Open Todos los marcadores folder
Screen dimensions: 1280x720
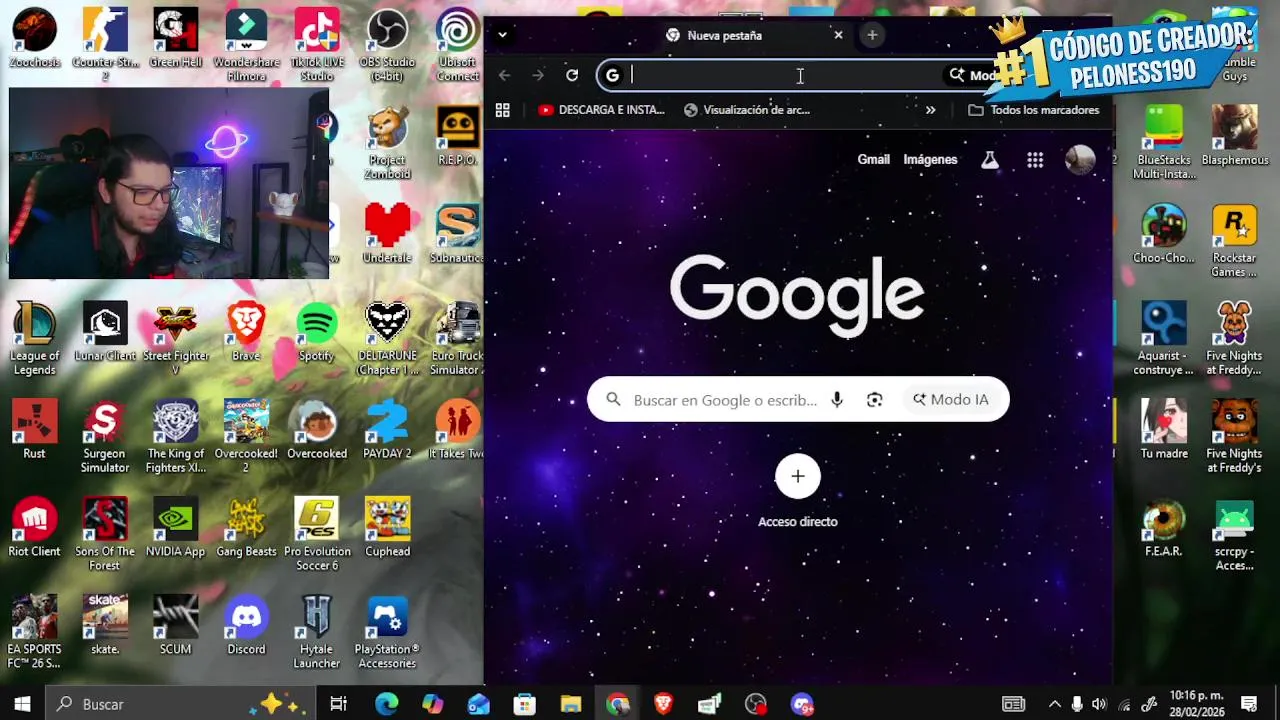(x=1034, y=110)
